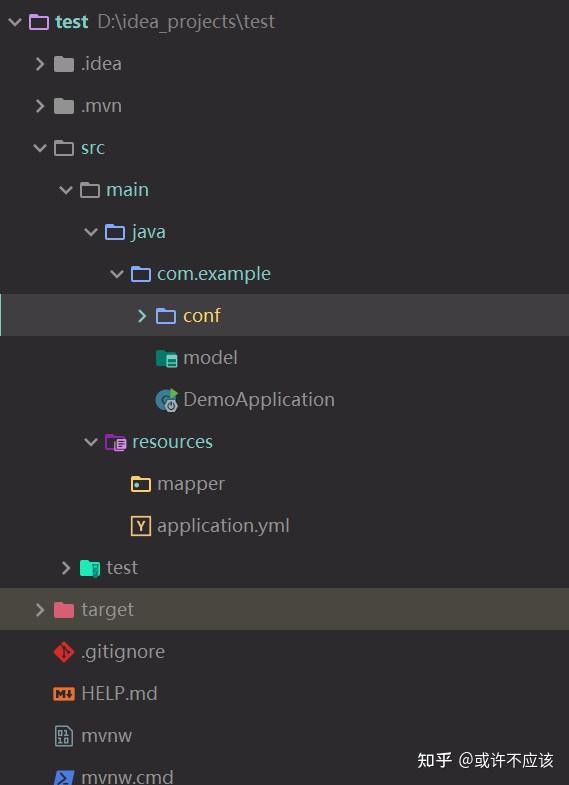Click the application.yml YAML file icon

pyautogui.click(x=141, y=526)
